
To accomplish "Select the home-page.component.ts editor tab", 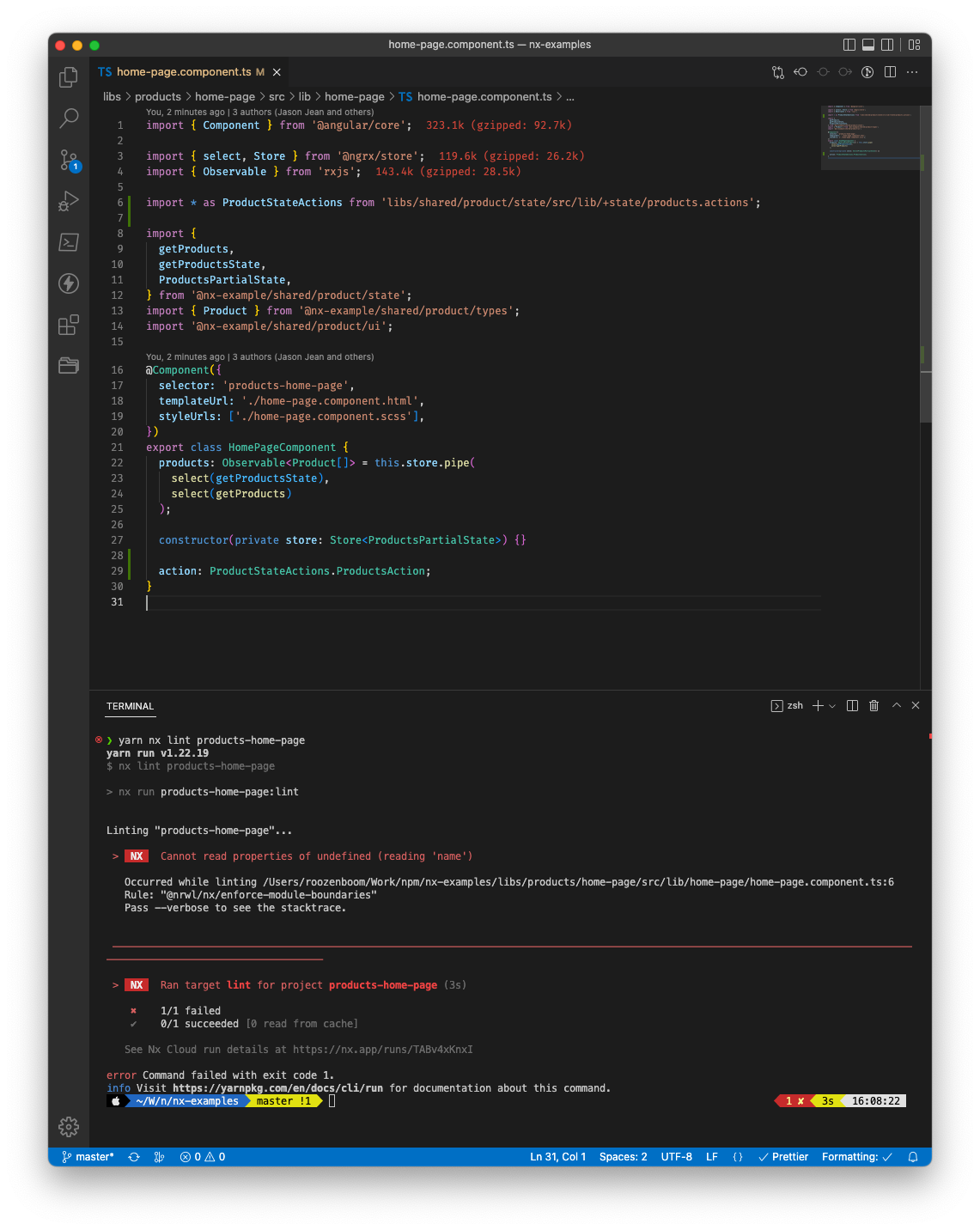I will point(183,72).
